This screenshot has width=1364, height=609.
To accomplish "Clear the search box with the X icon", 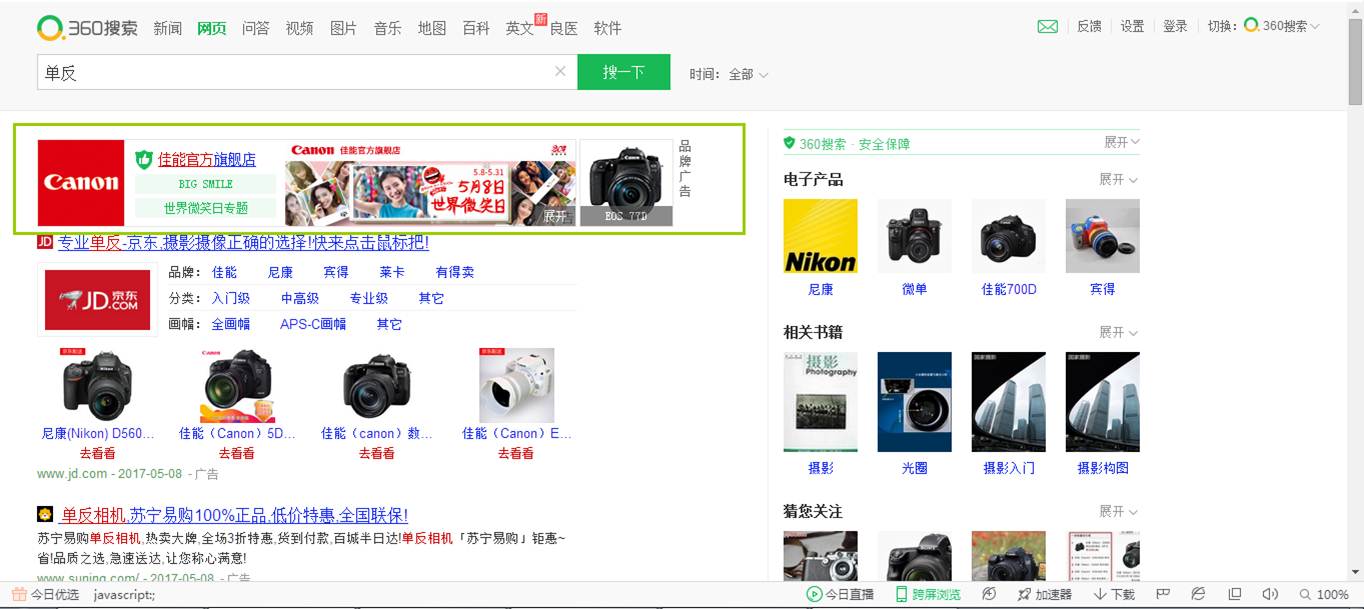I will [559, 71].
